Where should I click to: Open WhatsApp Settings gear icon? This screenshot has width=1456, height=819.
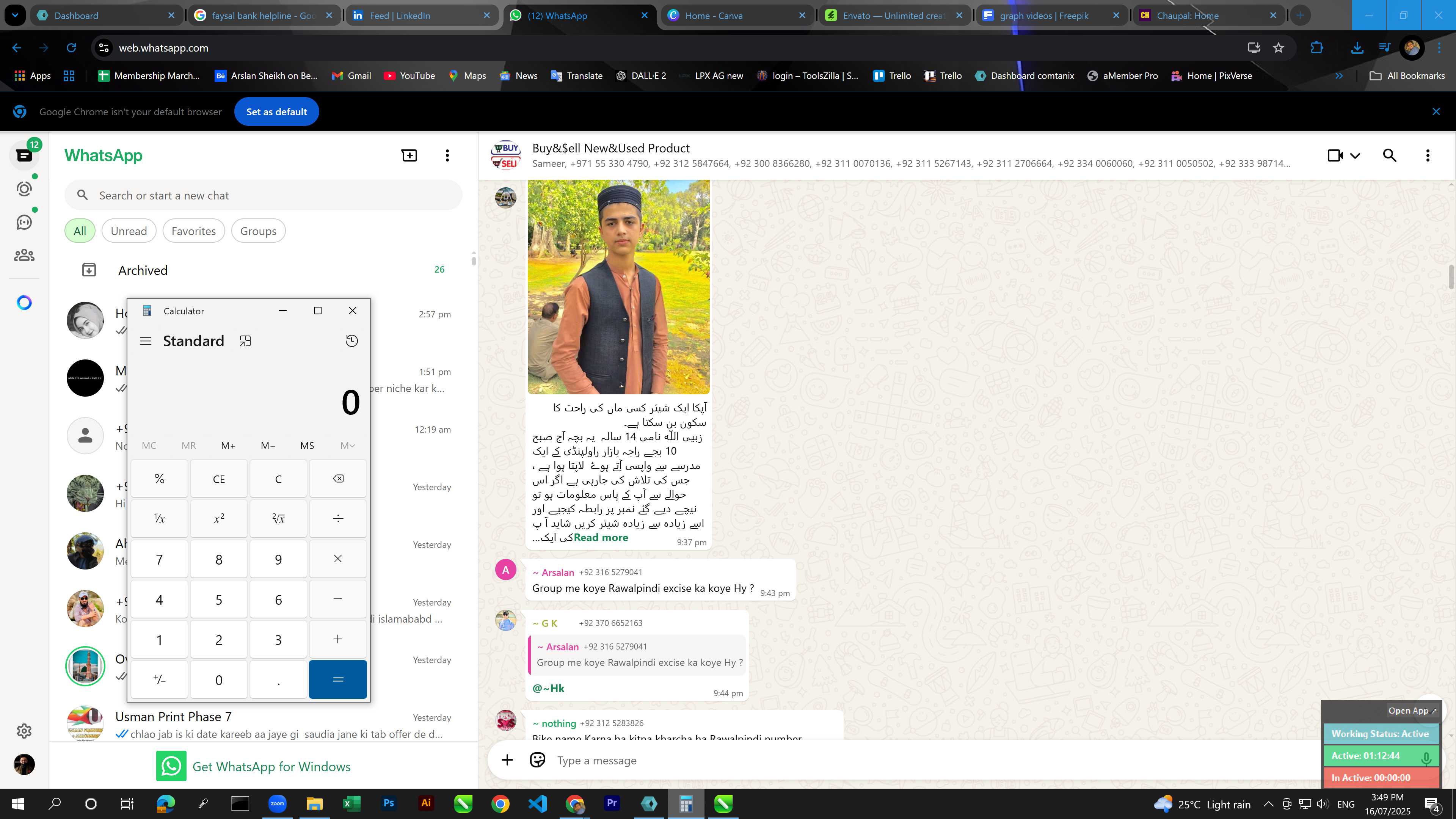point(24,731)
